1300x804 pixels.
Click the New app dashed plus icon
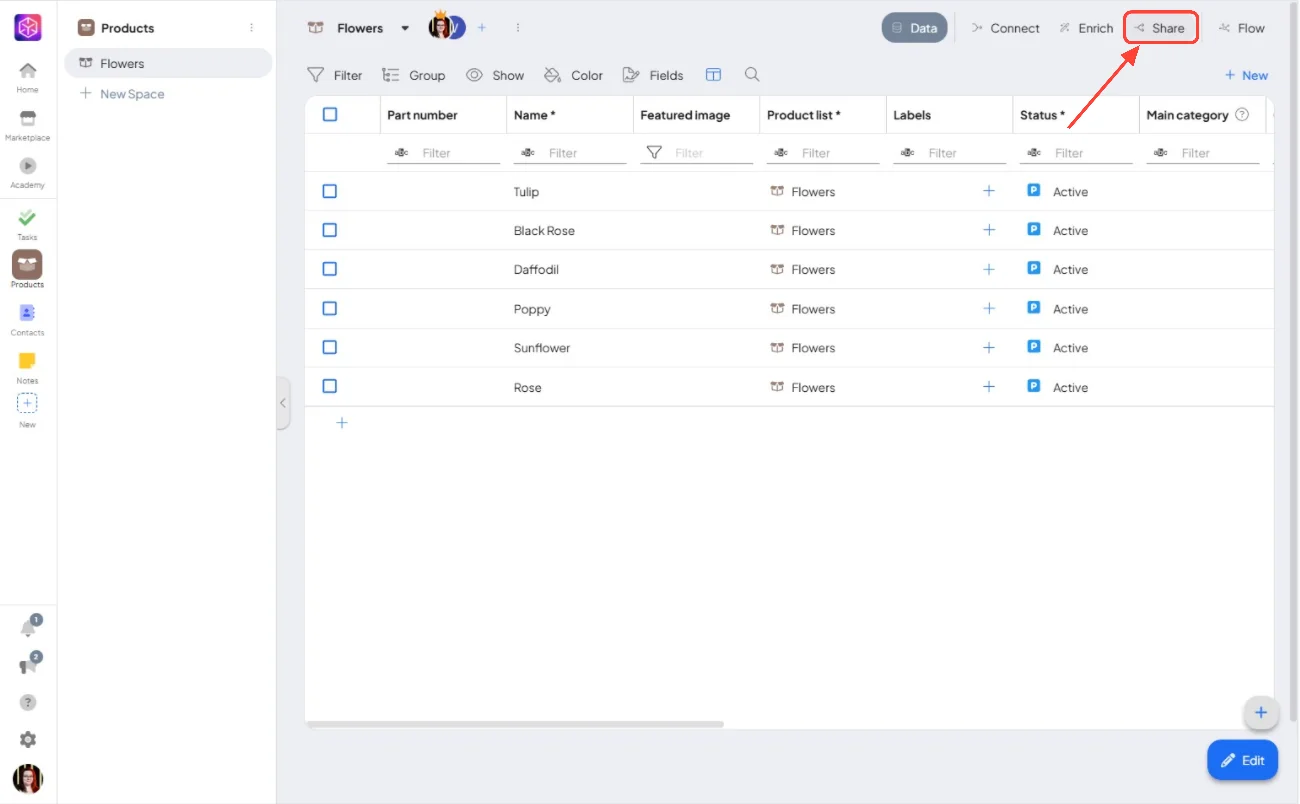tap(28, 403)
